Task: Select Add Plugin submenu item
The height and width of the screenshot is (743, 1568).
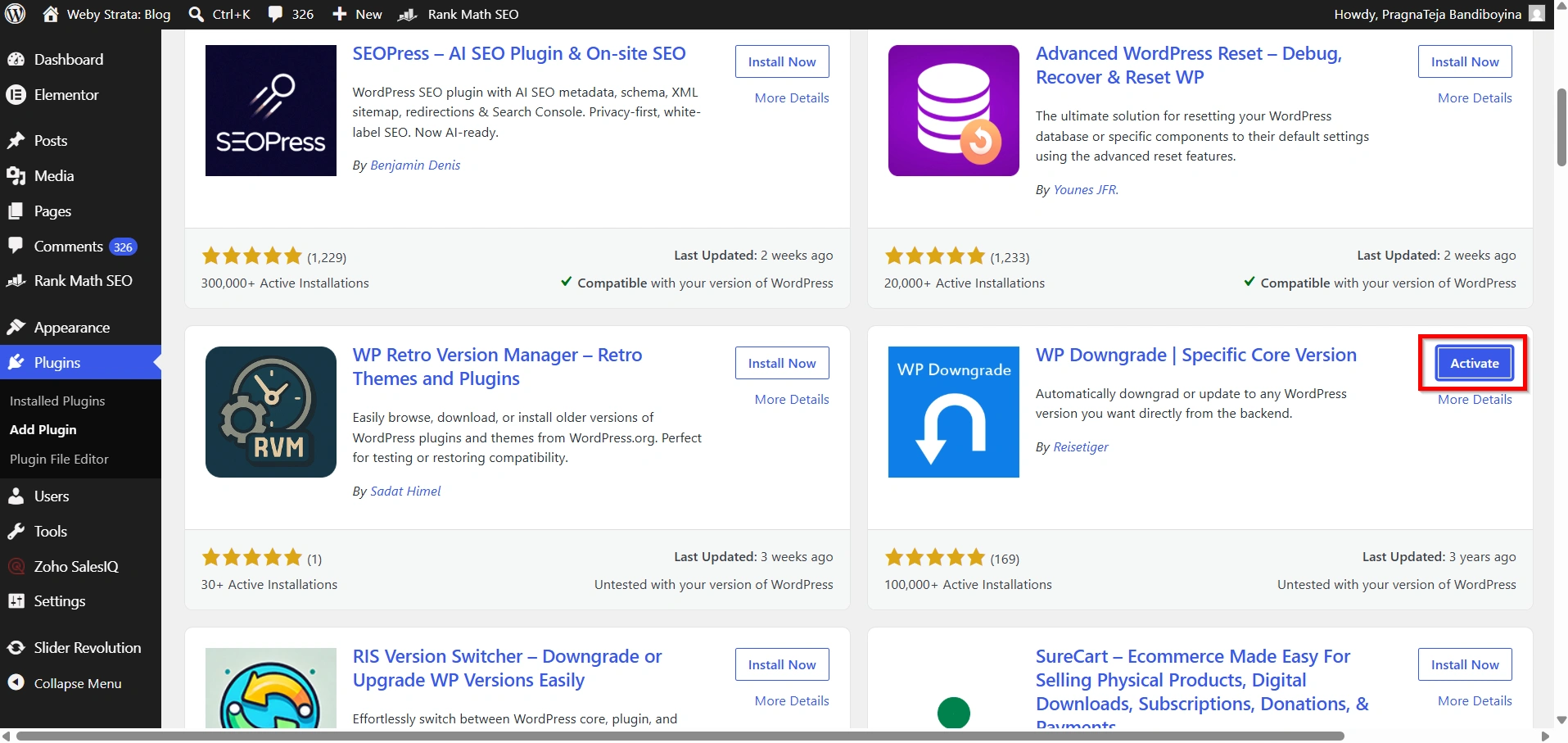Action: tap(43, 429)
